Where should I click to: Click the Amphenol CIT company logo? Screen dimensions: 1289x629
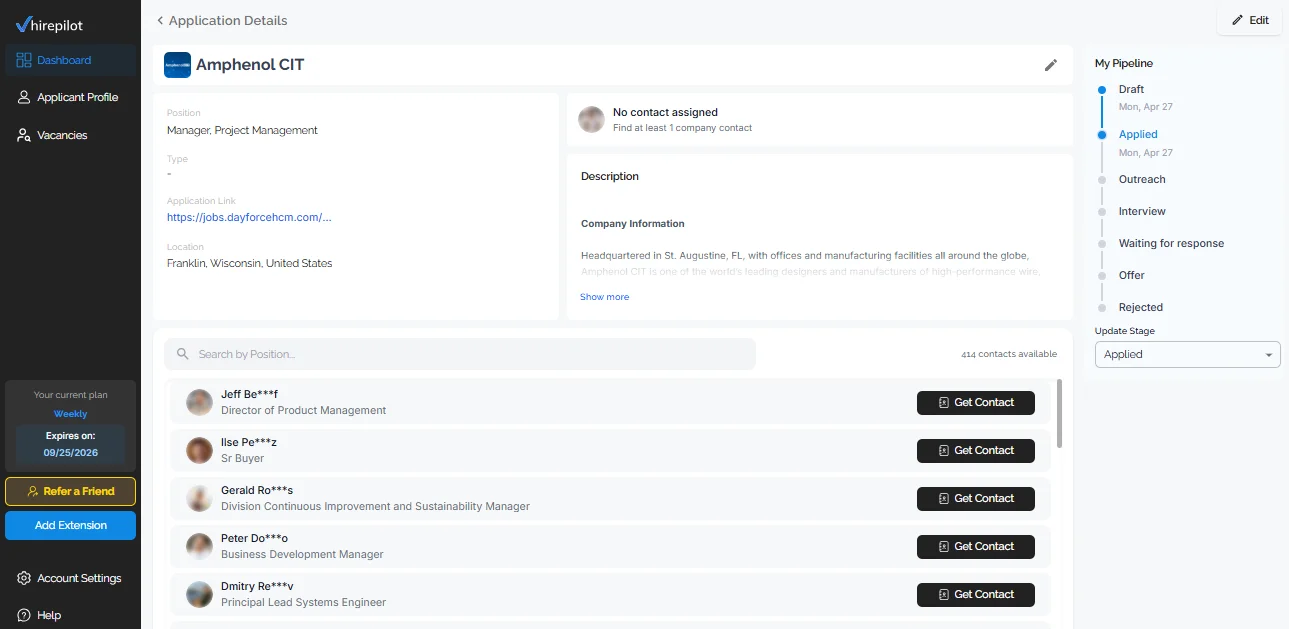(177, 65)
